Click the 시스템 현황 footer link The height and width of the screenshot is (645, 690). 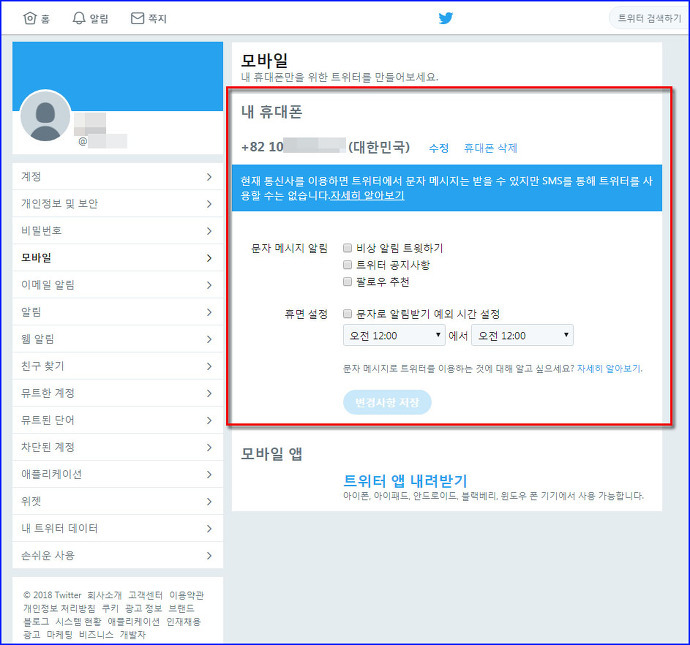(x=78, y=622)
